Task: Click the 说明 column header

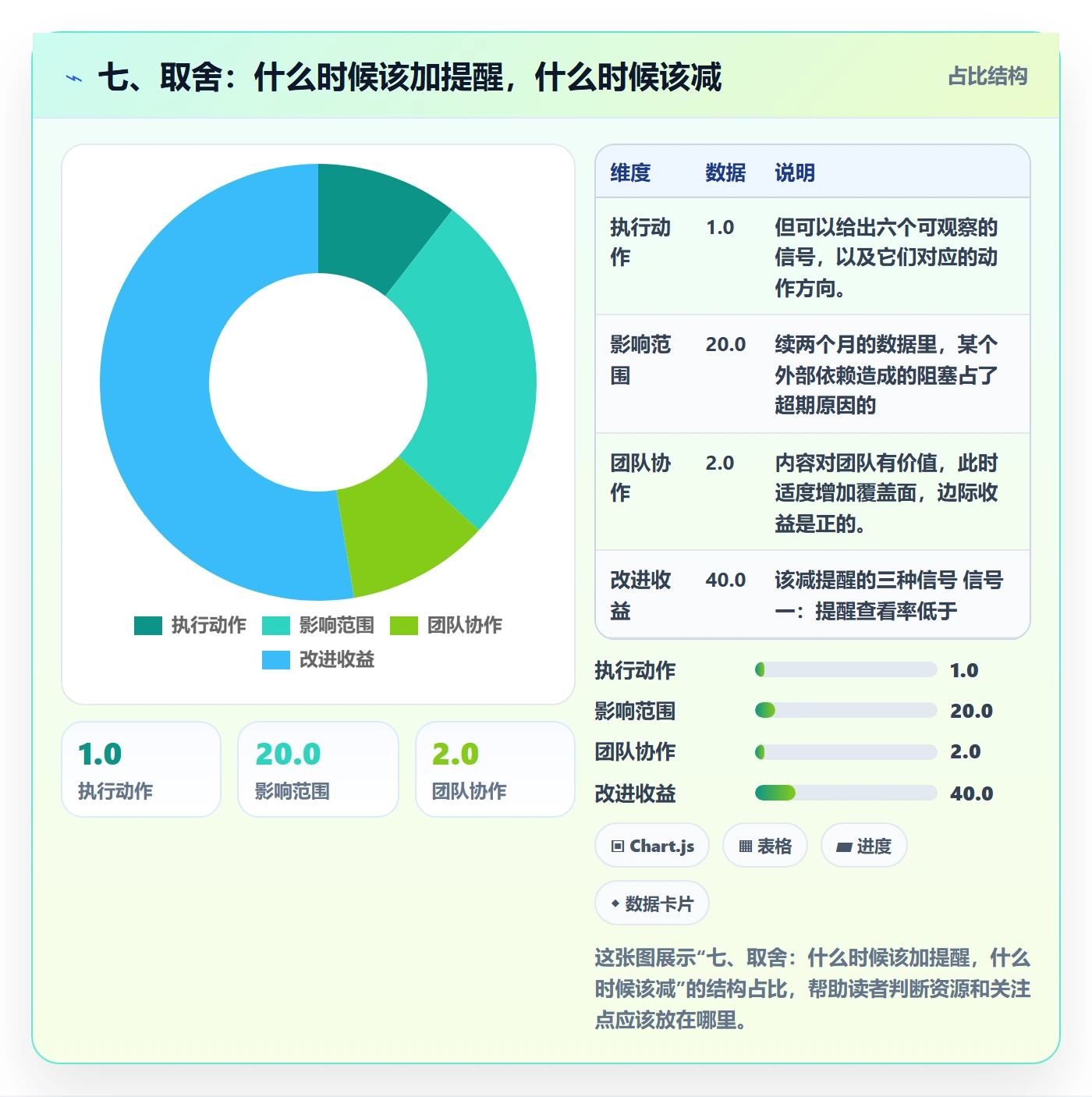Action: (795, 172)
